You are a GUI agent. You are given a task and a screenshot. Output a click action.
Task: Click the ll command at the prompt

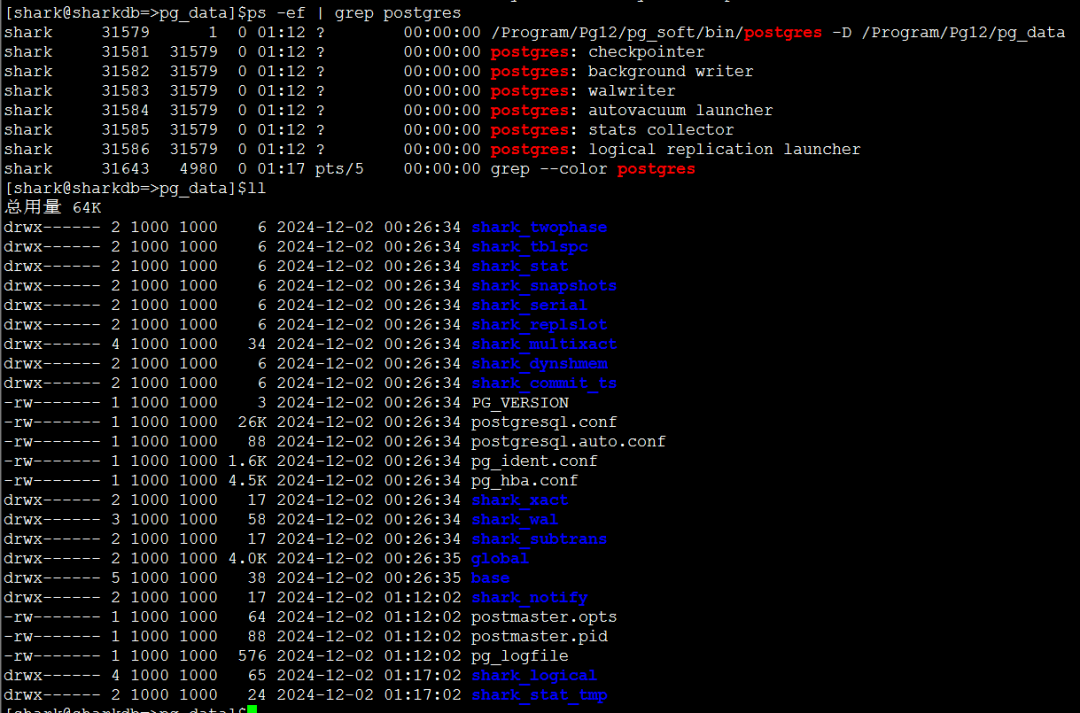click(x=256, y=188)
